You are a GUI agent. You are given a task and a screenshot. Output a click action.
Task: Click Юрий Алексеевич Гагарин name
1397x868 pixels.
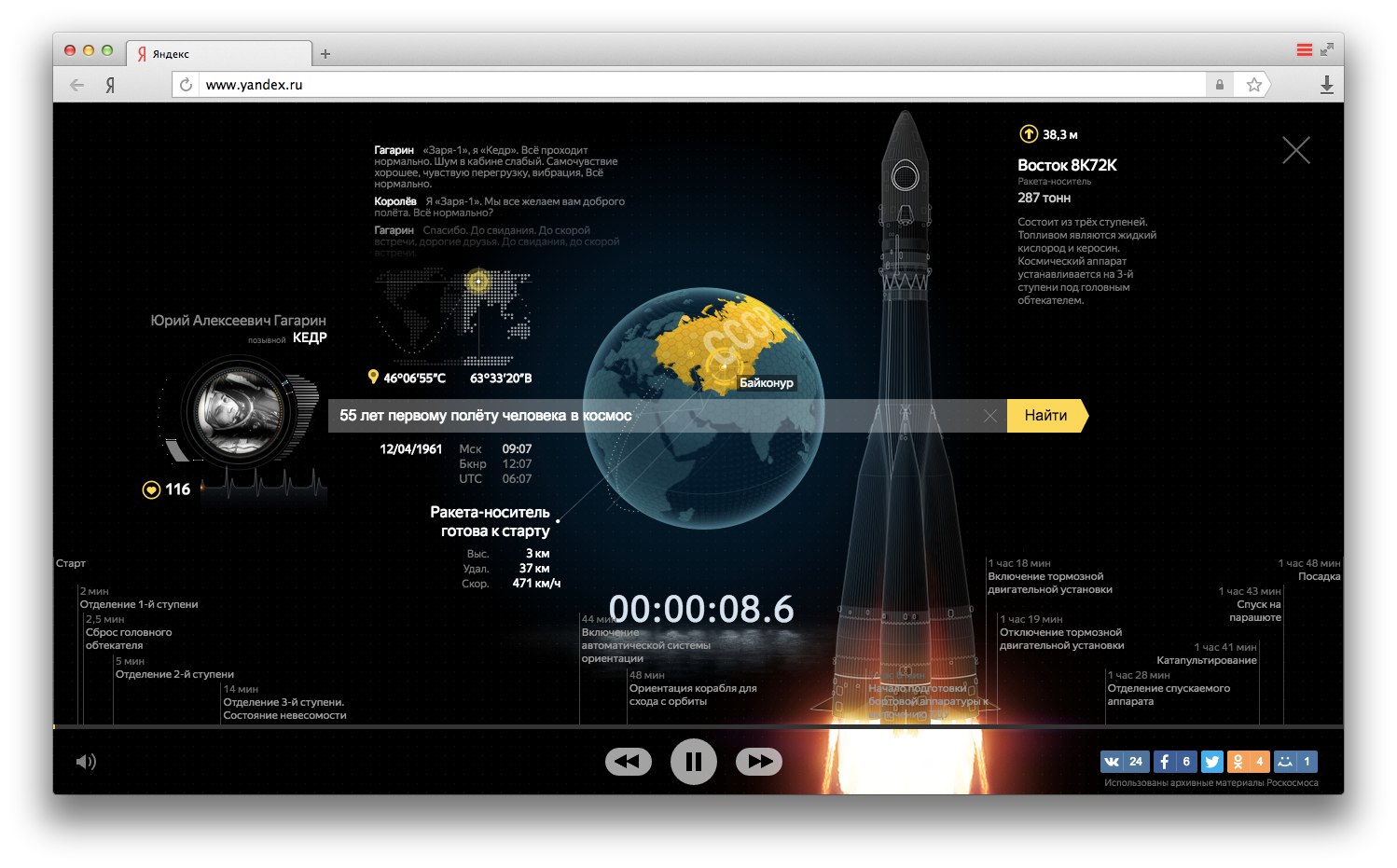(239, 320)
